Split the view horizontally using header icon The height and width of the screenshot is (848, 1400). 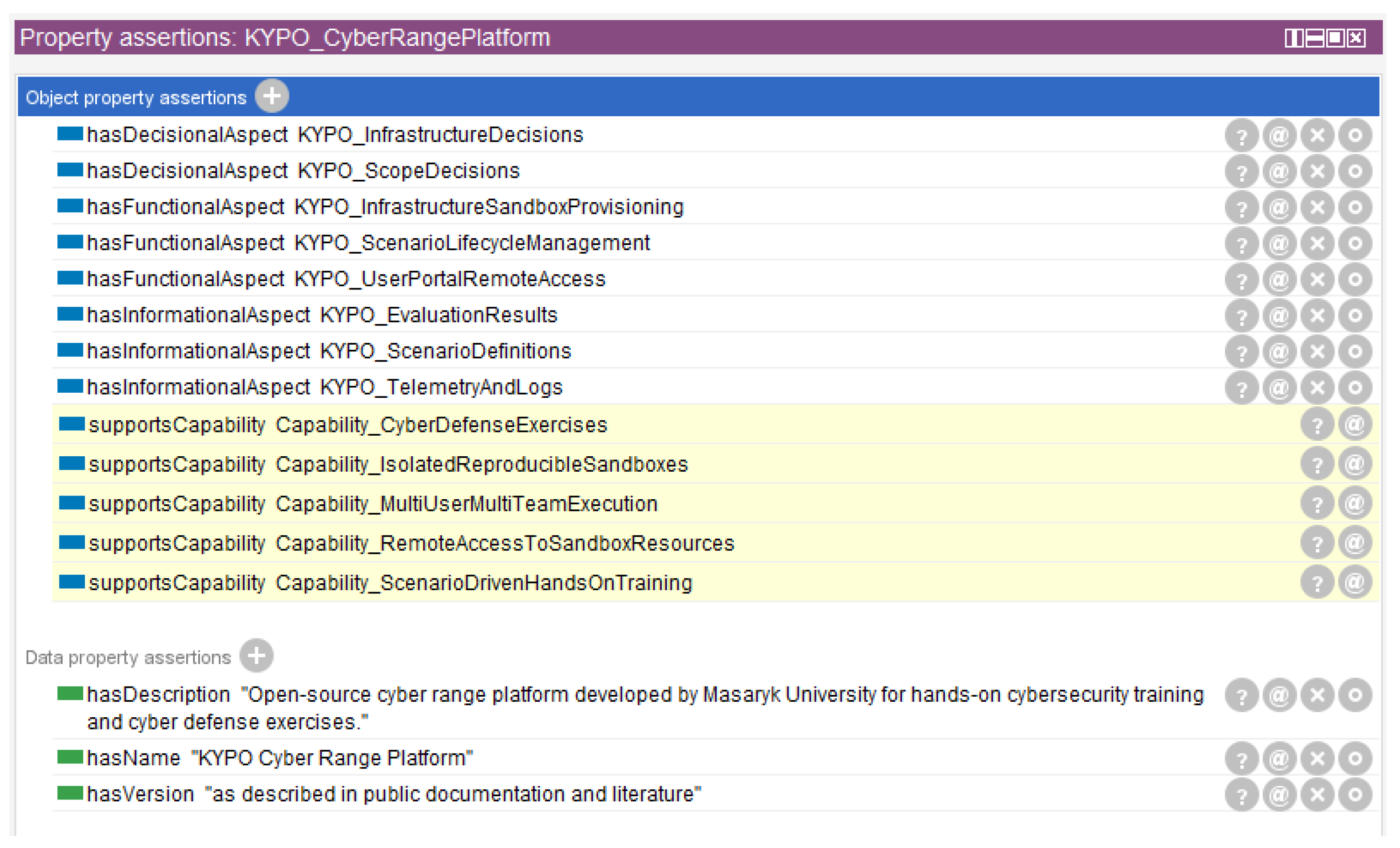point(1315,38)
